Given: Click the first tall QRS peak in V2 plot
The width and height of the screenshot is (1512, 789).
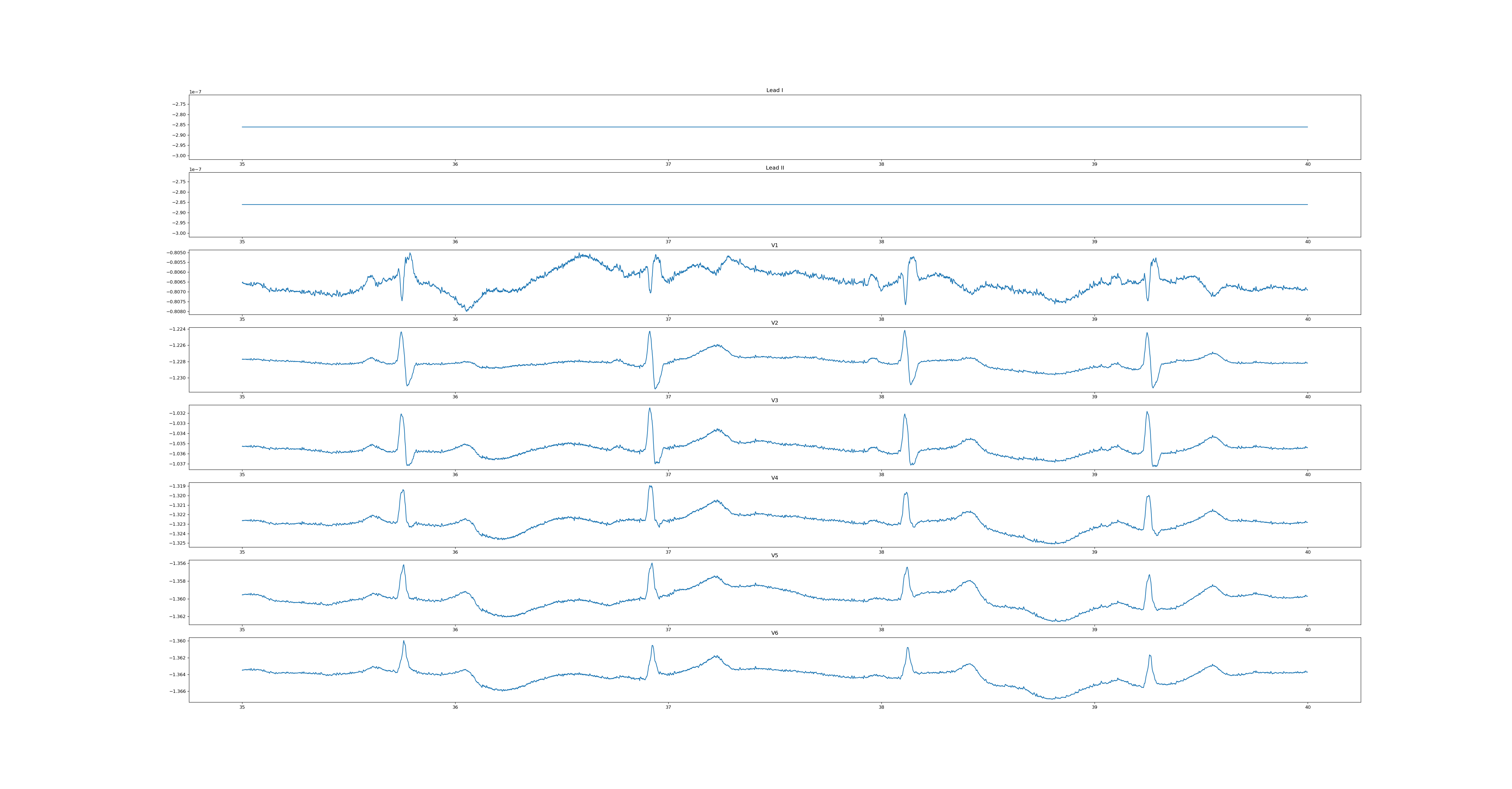Looking at the screenshot, I should click(402, 333).
